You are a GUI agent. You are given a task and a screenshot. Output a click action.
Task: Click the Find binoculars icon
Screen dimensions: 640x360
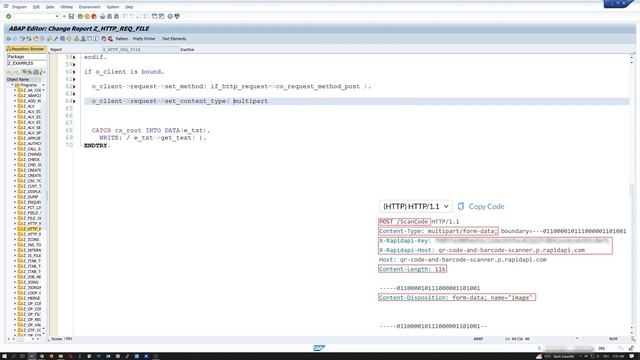pyautogui.click(x=109, y=16)
